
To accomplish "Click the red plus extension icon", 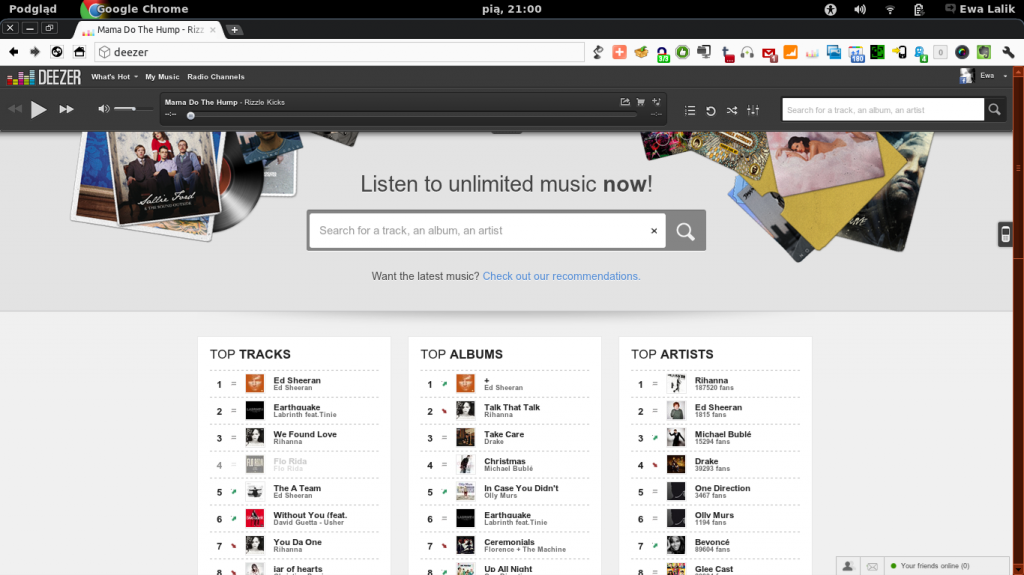I will point(619,52).
